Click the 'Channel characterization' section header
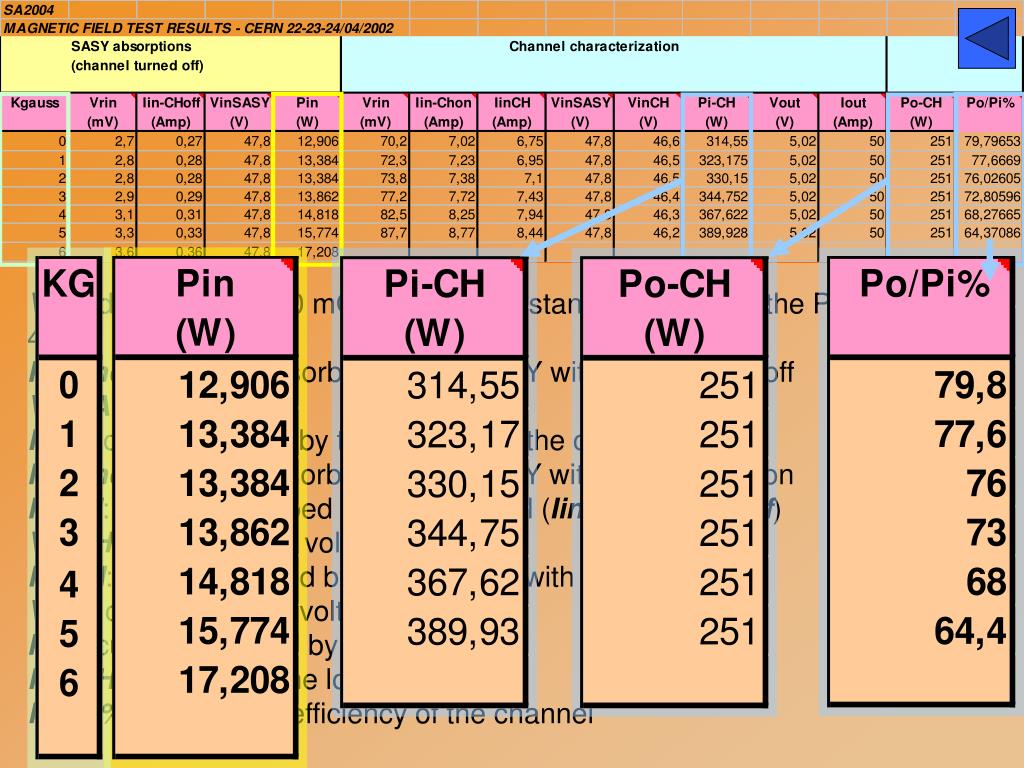This screenshot has height=768, width=1024. click(x=594, y=46)
